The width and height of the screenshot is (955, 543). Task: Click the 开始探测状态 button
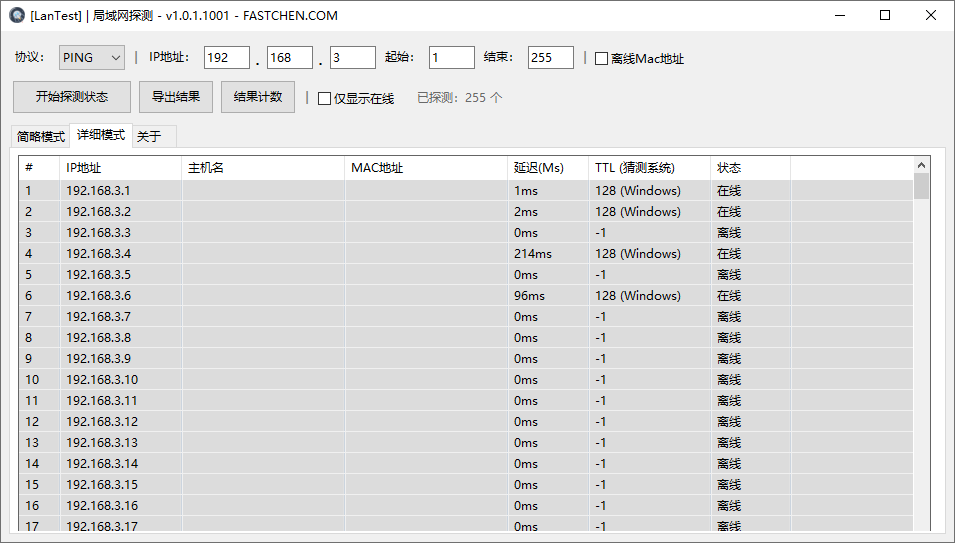pyautogui.click(x=72, y=97)
